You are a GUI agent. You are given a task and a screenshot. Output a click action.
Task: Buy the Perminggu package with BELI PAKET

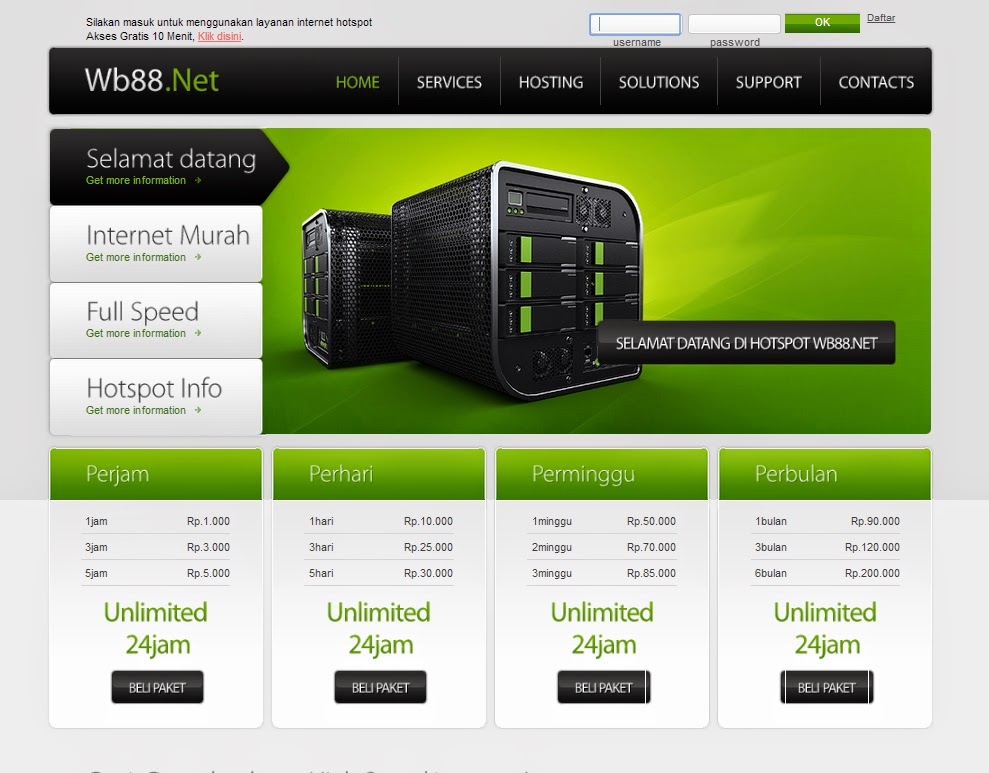pos(603,687)
